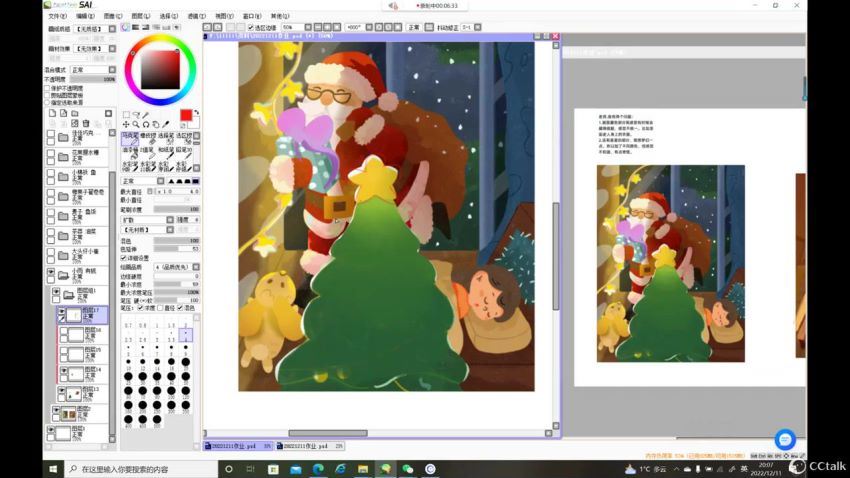
Task: Clear the layer icon next to trash
Action: (75, 124)
